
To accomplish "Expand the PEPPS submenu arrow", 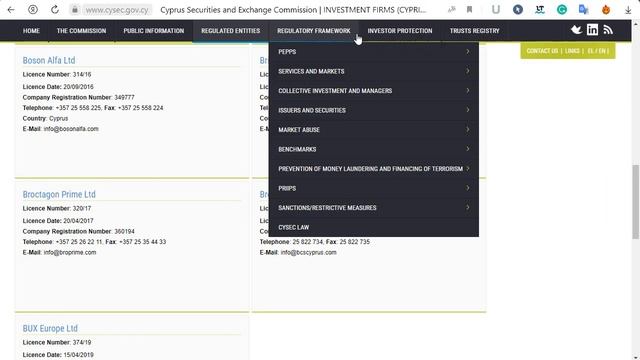I will tap(468, 51).
